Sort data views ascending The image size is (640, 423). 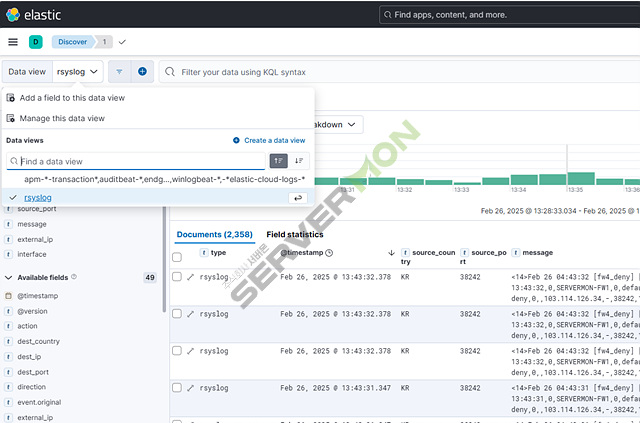click(279, 161)
